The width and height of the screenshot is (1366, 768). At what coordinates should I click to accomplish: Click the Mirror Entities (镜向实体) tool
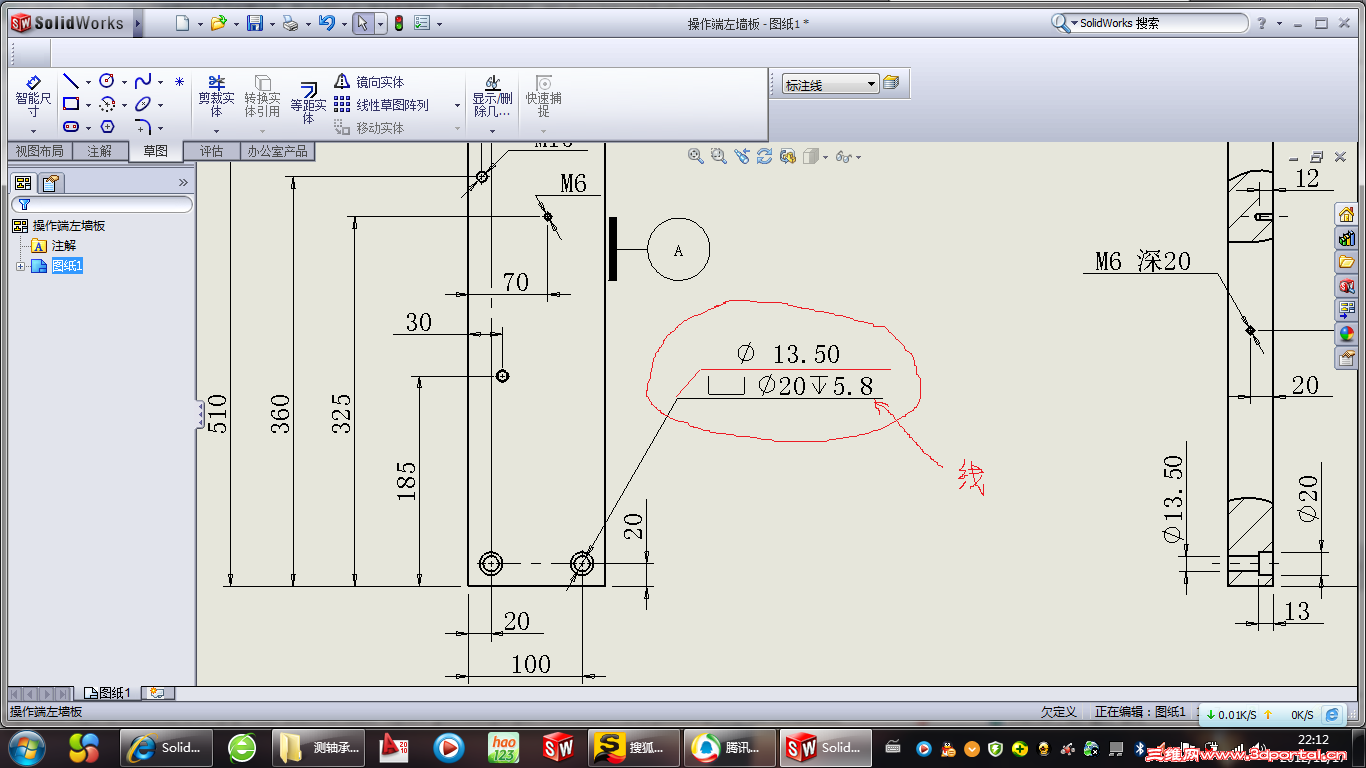pyautogui.click(x=369, y=82)
